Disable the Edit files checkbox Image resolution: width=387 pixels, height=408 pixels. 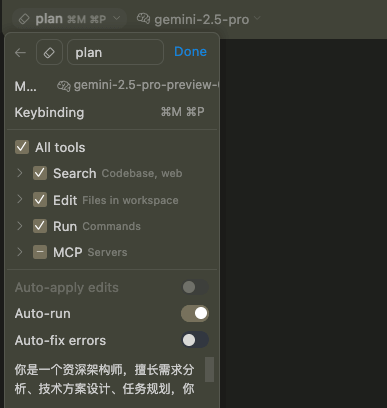40,200
